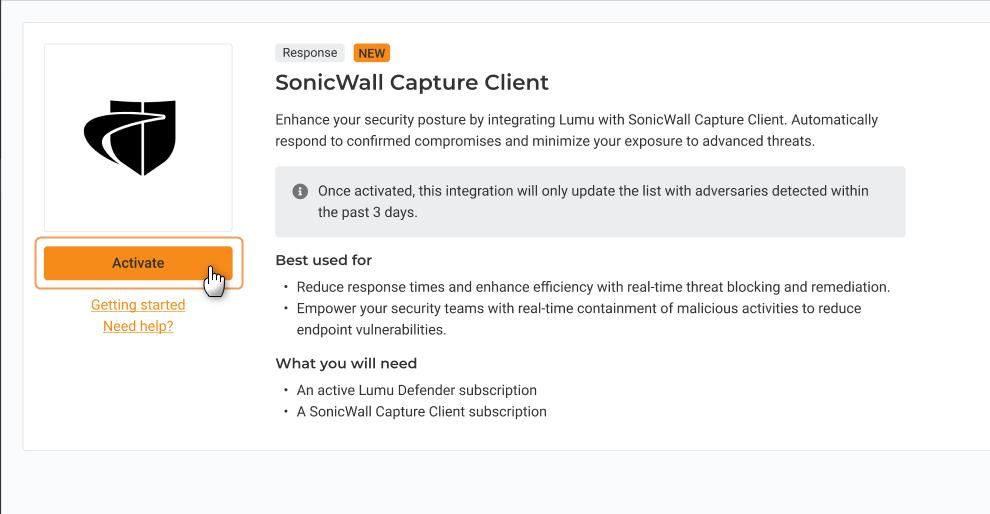
Task: Click the SonicWall shield logo icon
Action: click(130, 137)
